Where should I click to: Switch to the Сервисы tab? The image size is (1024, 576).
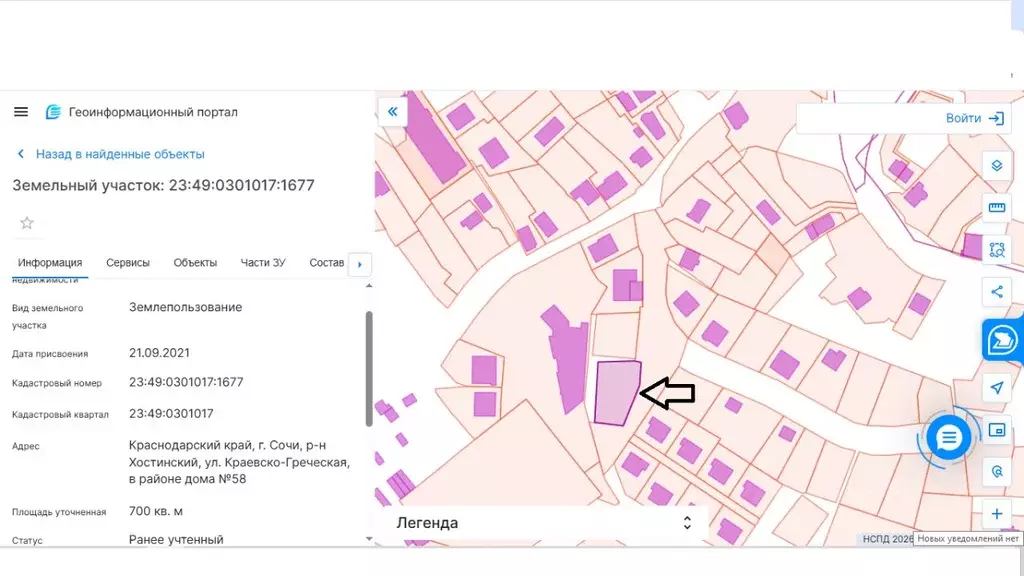click(128, 263)
